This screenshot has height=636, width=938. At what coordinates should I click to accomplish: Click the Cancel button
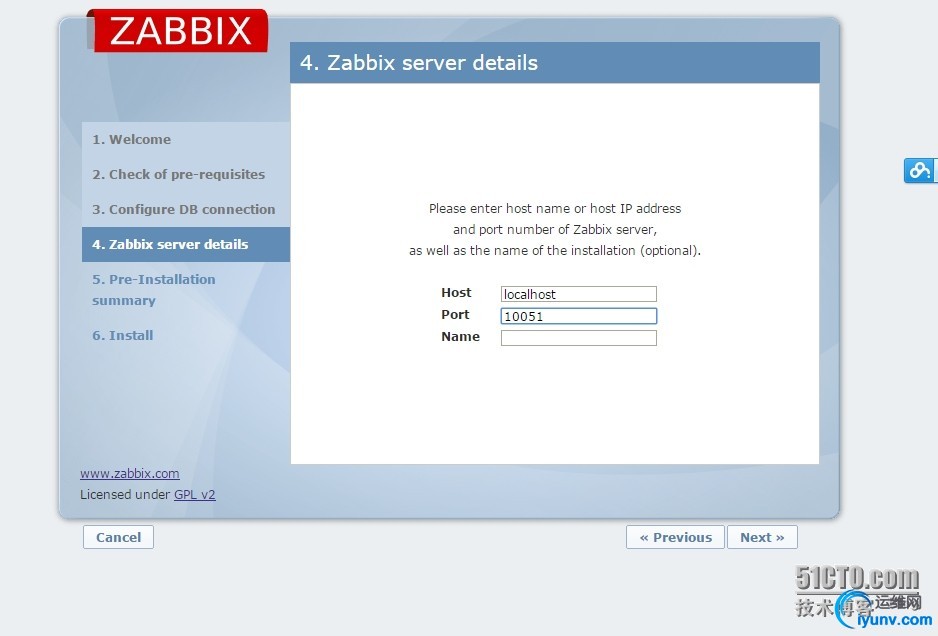point(118,537)
